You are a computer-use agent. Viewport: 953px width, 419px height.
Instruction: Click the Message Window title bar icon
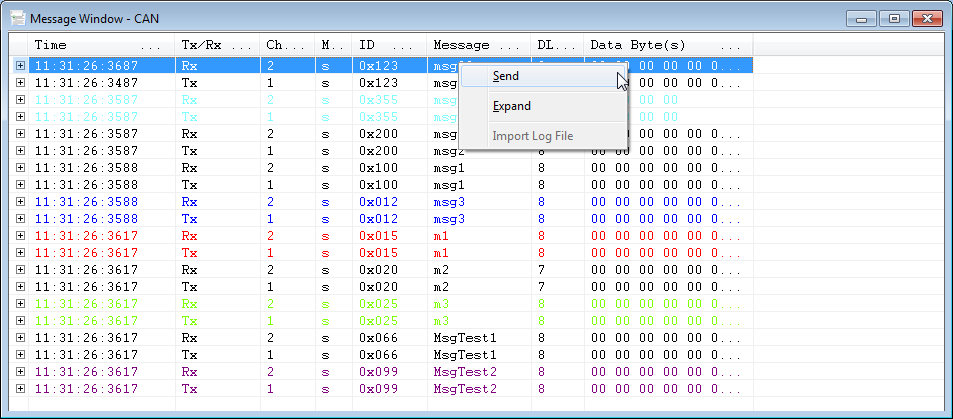(x=19, y=18)
